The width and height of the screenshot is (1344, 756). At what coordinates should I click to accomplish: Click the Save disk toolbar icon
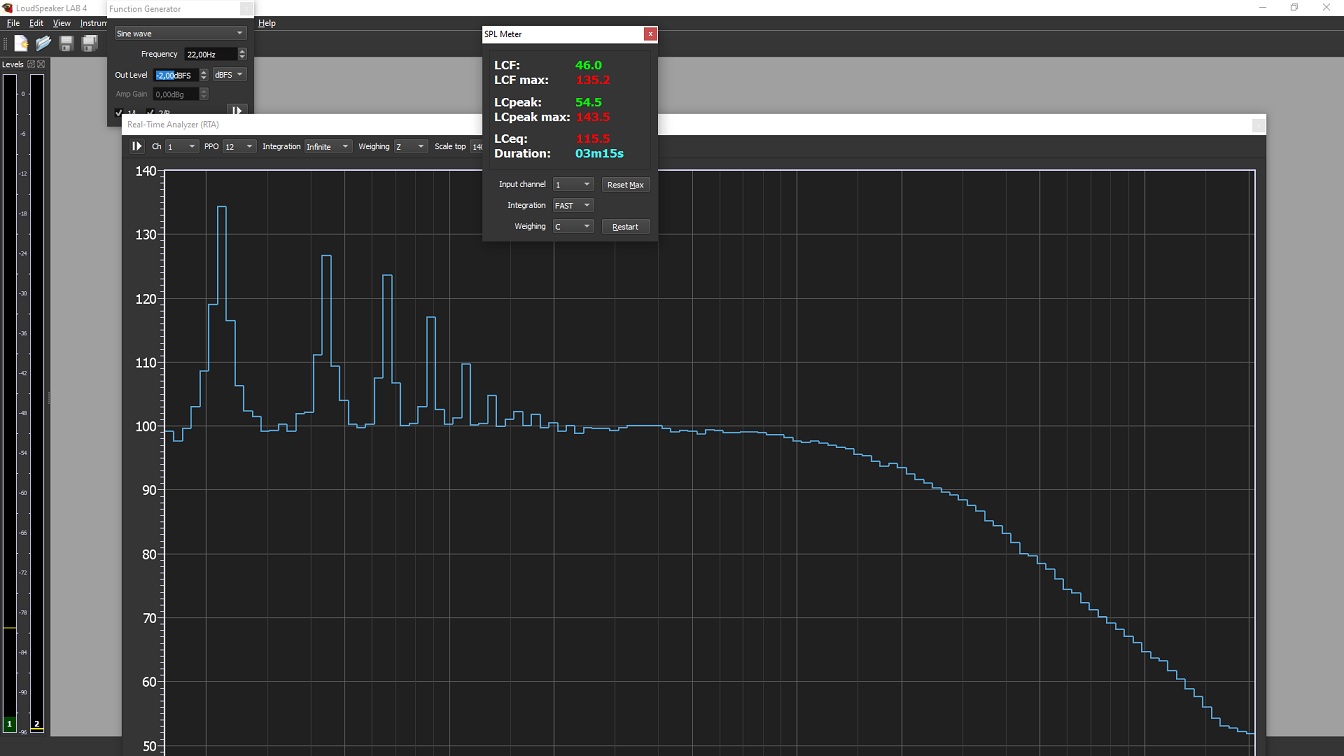66,44
